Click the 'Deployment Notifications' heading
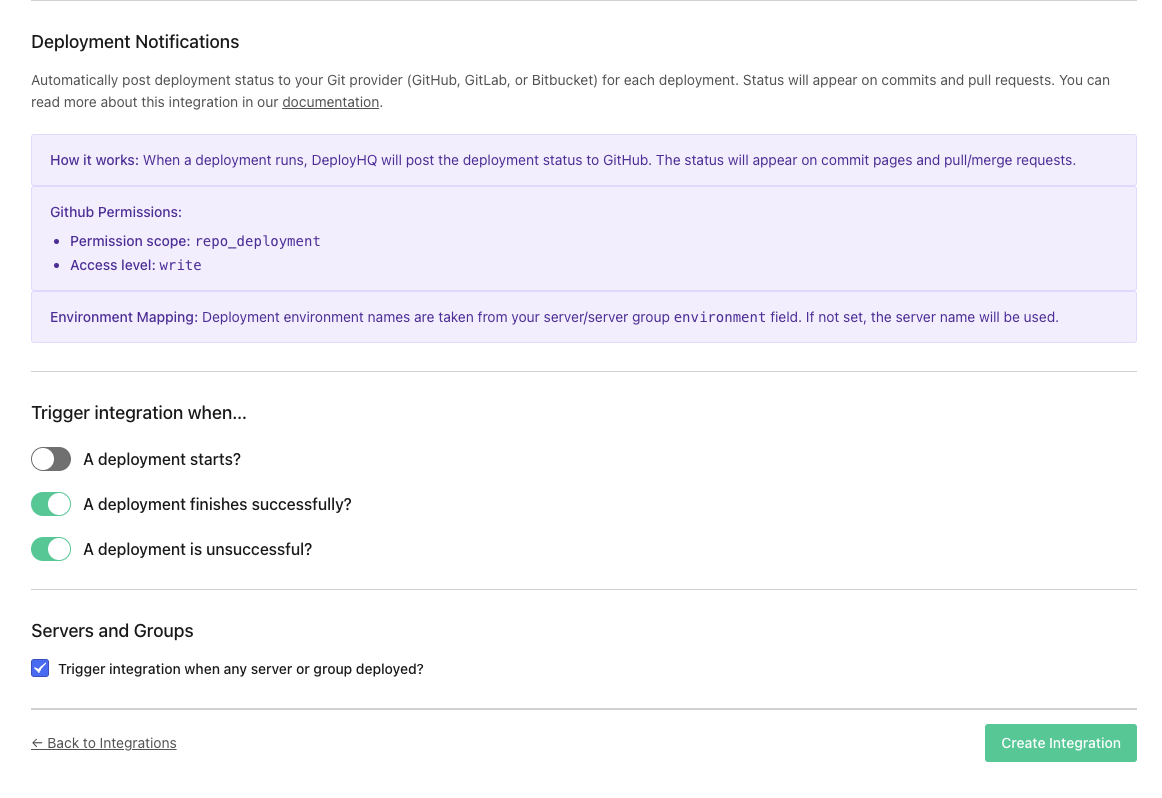This screenshot has height=798, width=1162. pyautogui.click(x=135, y=42)
